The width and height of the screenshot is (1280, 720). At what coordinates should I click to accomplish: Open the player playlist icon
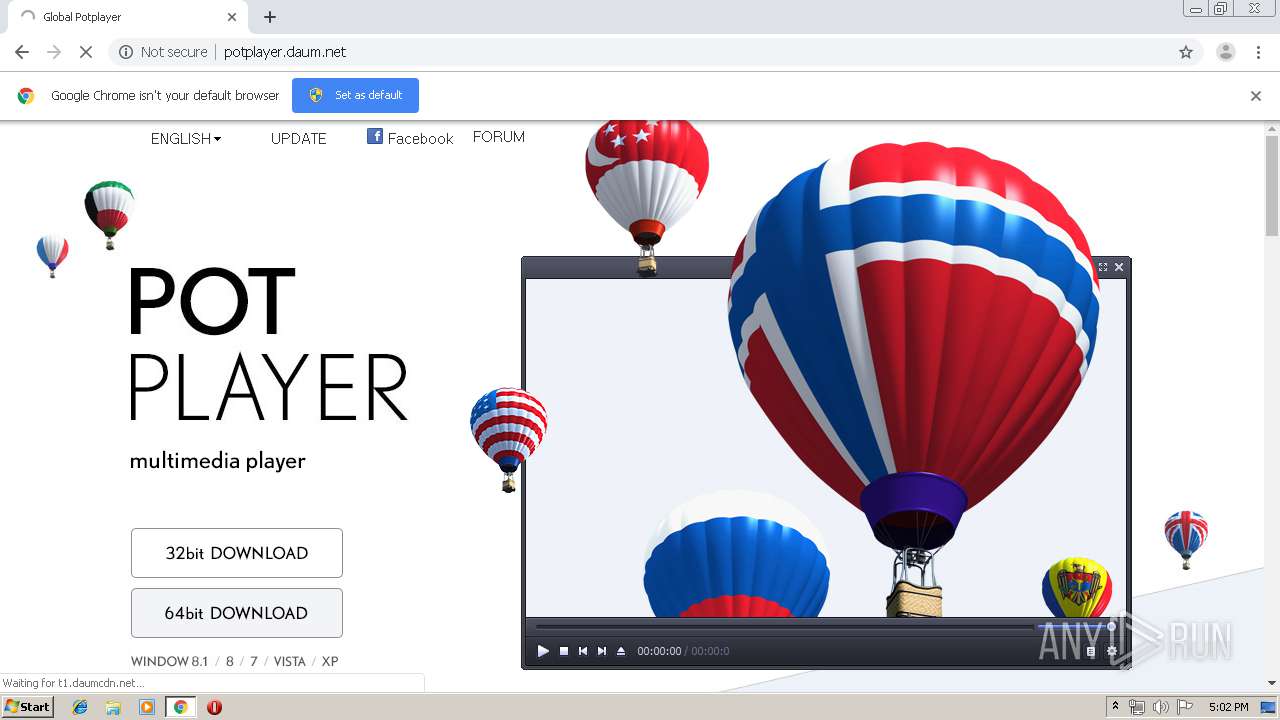click(x=1091, y=651)
